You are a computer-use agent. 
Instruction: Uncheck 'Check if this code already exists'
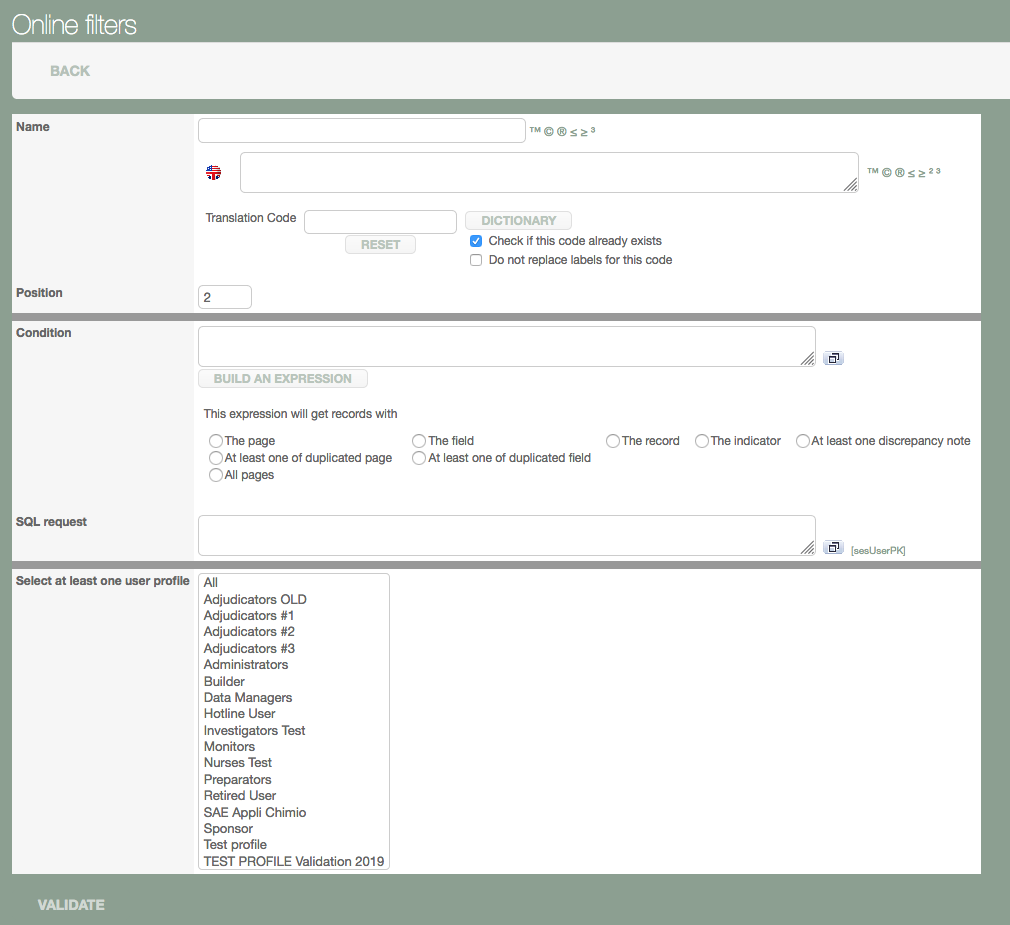click(476, 241)
